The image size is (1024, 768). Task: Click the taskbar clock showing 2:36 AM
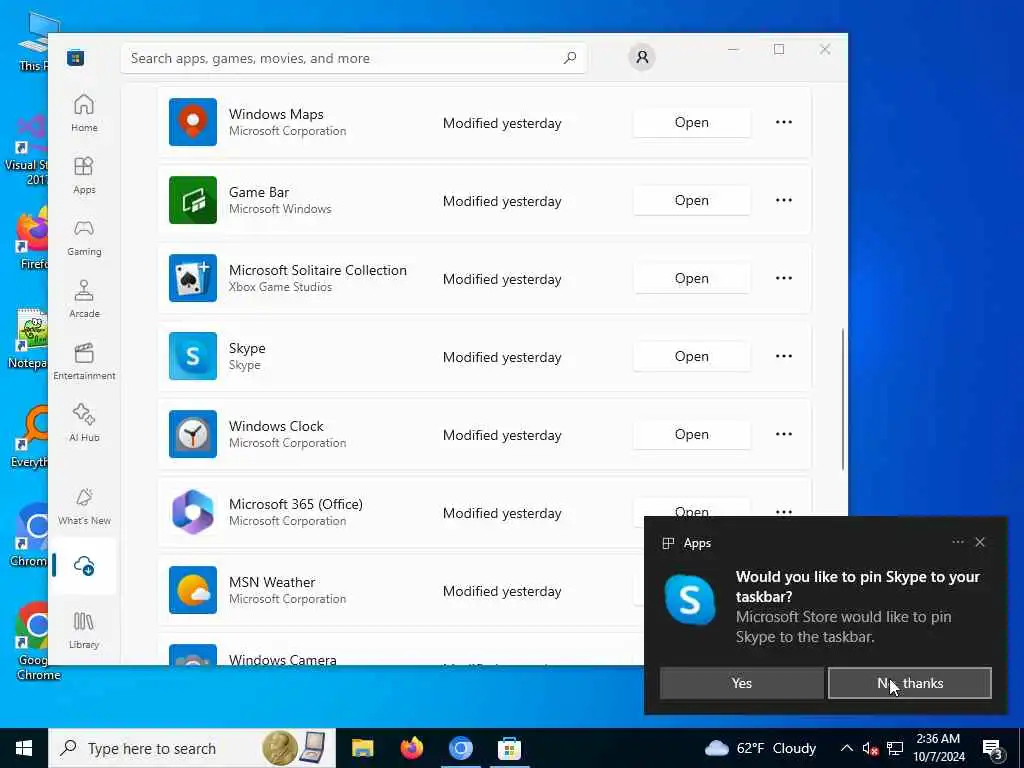coord(938,748)
